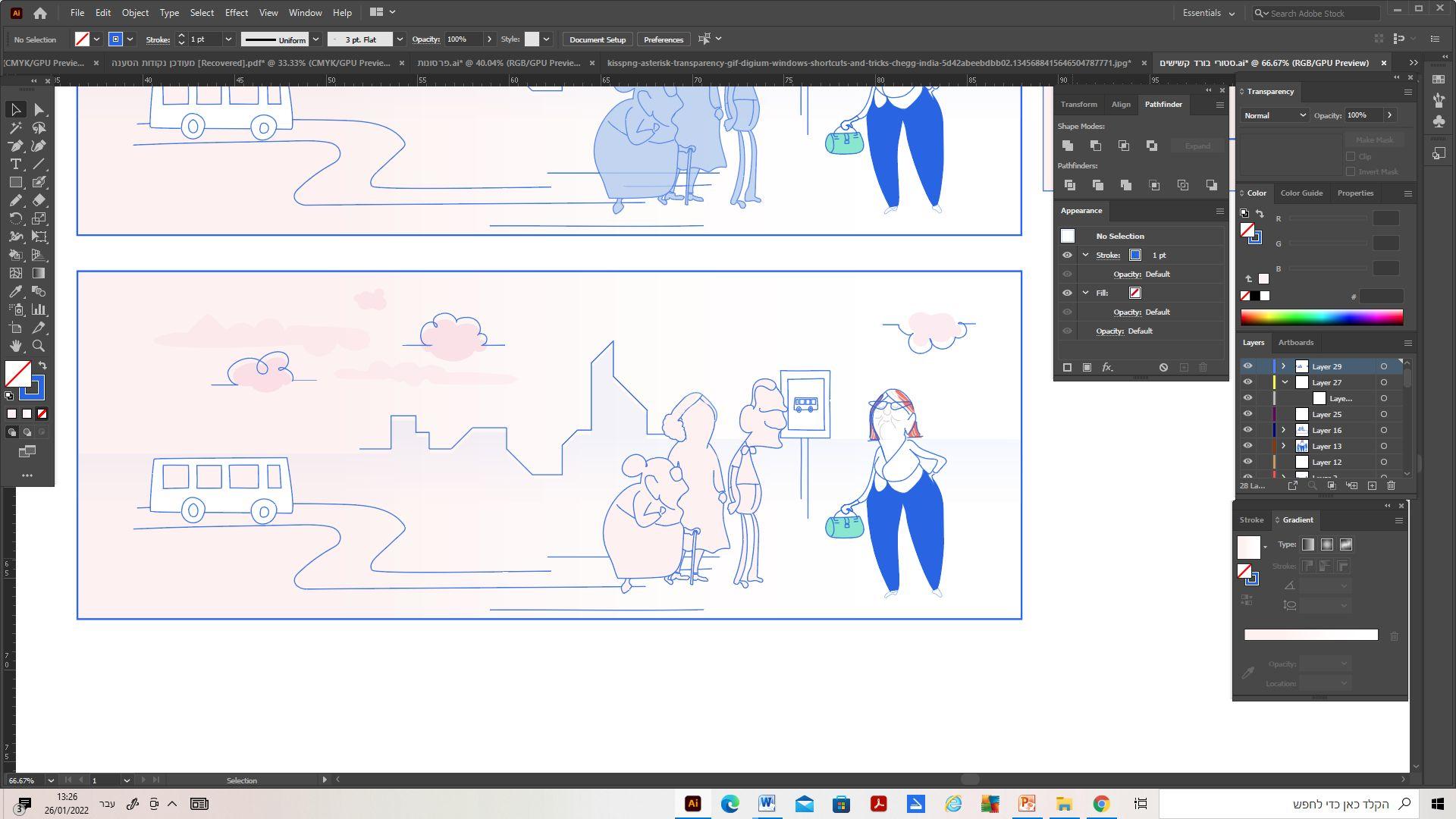The width and height of the screenshot is (1456, 819).
Task: Activate the Zoom tool
Action: pos(39,346)
